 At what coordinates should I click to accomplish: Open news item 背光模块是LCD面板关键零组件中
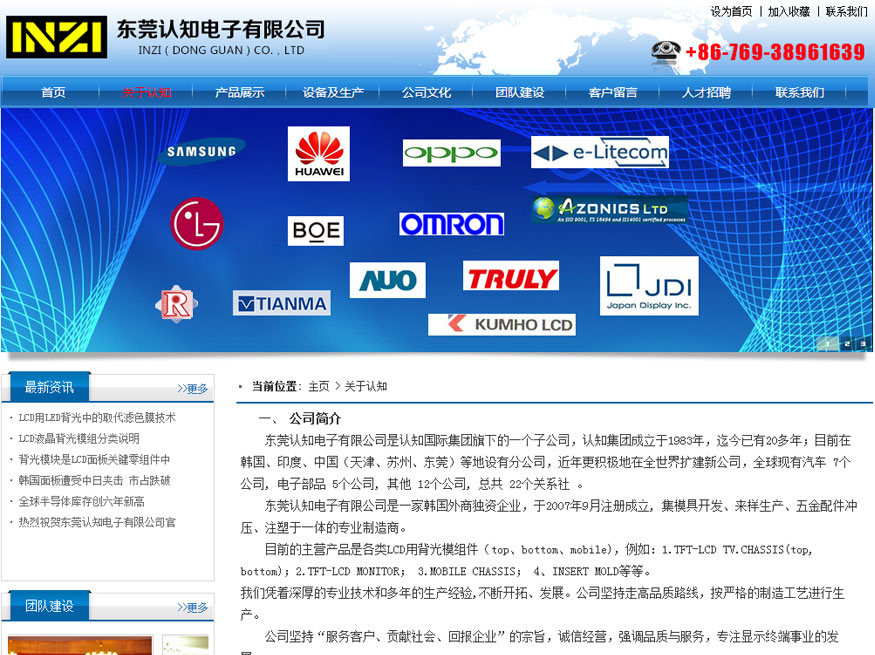(94, 460)
